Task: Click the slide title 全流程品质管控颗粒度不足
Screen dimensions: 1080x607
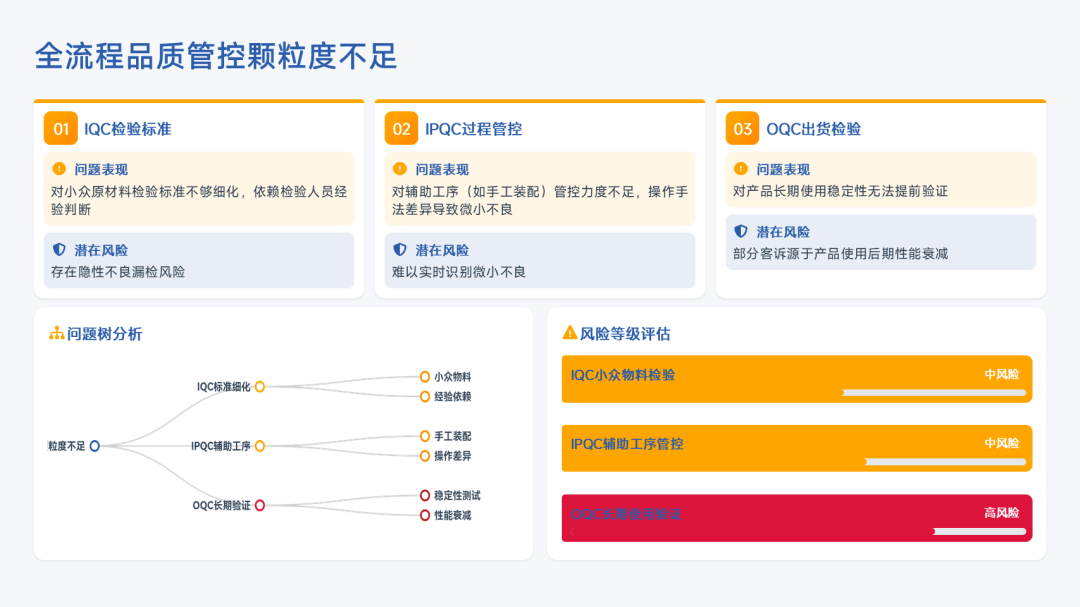Action: tap(216, 56)
